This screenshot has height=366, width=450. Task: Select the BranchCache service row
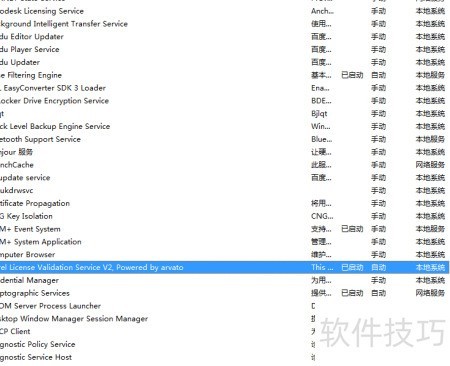225,165
